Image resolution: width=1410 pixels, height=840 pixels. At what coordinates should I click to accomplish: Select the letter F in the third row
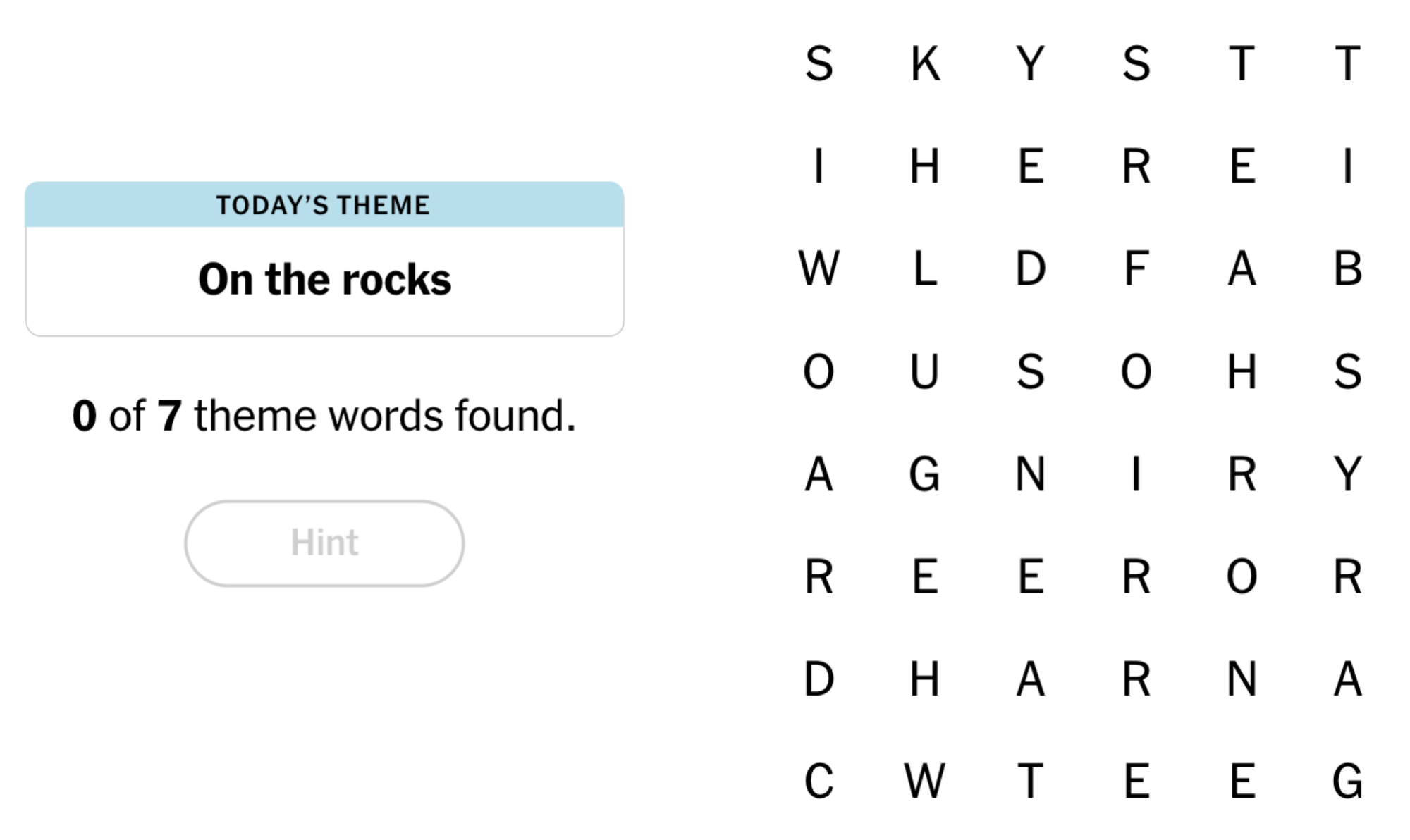click(1137, 268)
